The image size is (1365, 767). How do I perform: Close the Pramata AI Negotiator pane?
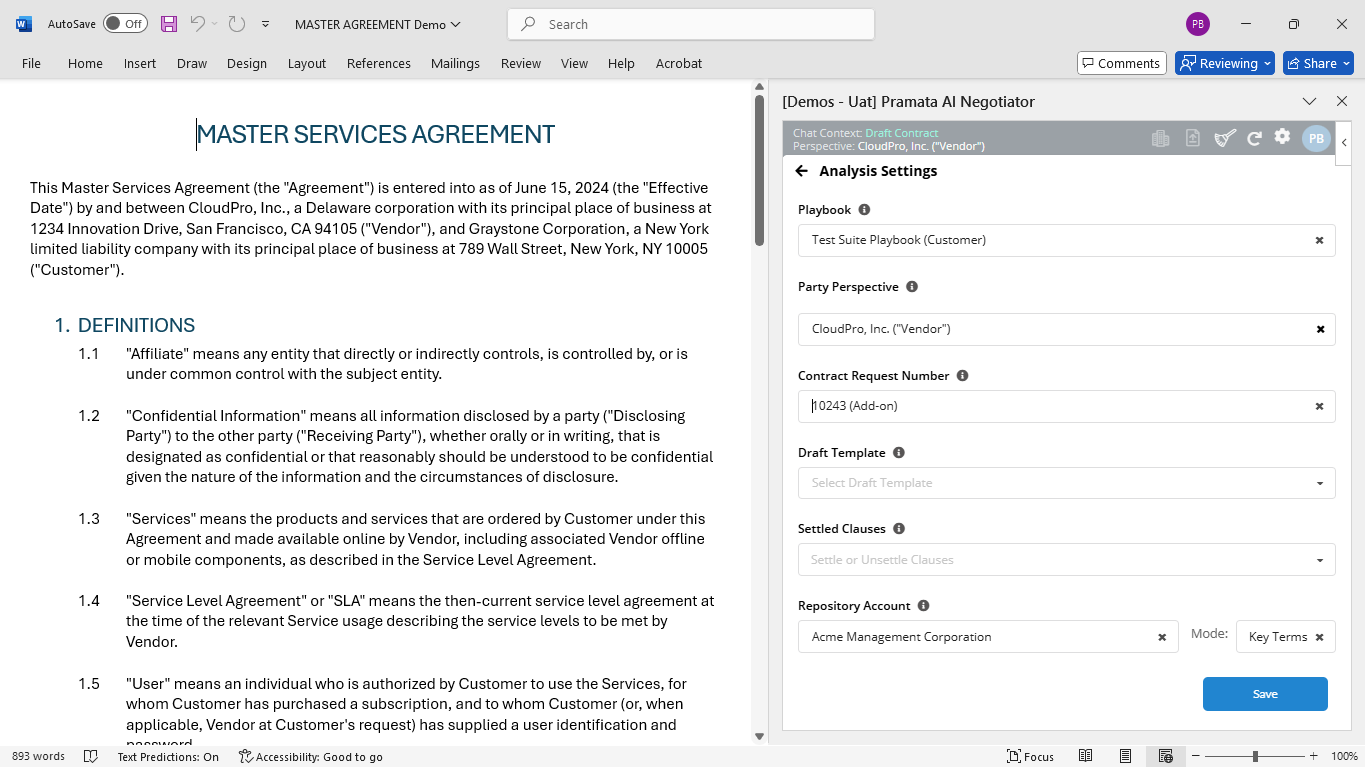[x=1342, y=101]
